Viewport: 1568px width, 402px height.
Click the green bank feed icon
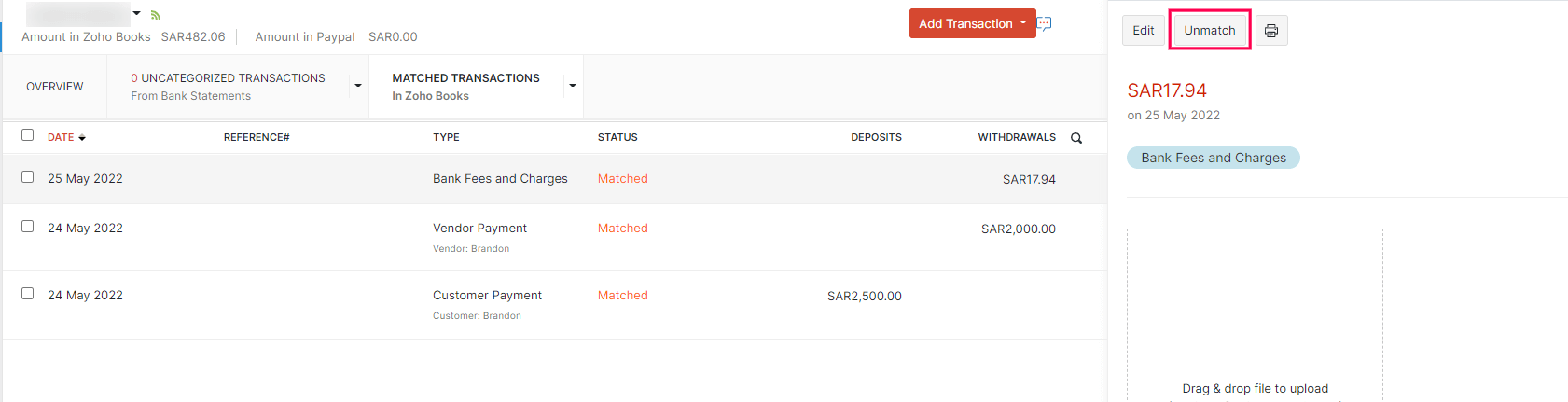tap(156, 15)
